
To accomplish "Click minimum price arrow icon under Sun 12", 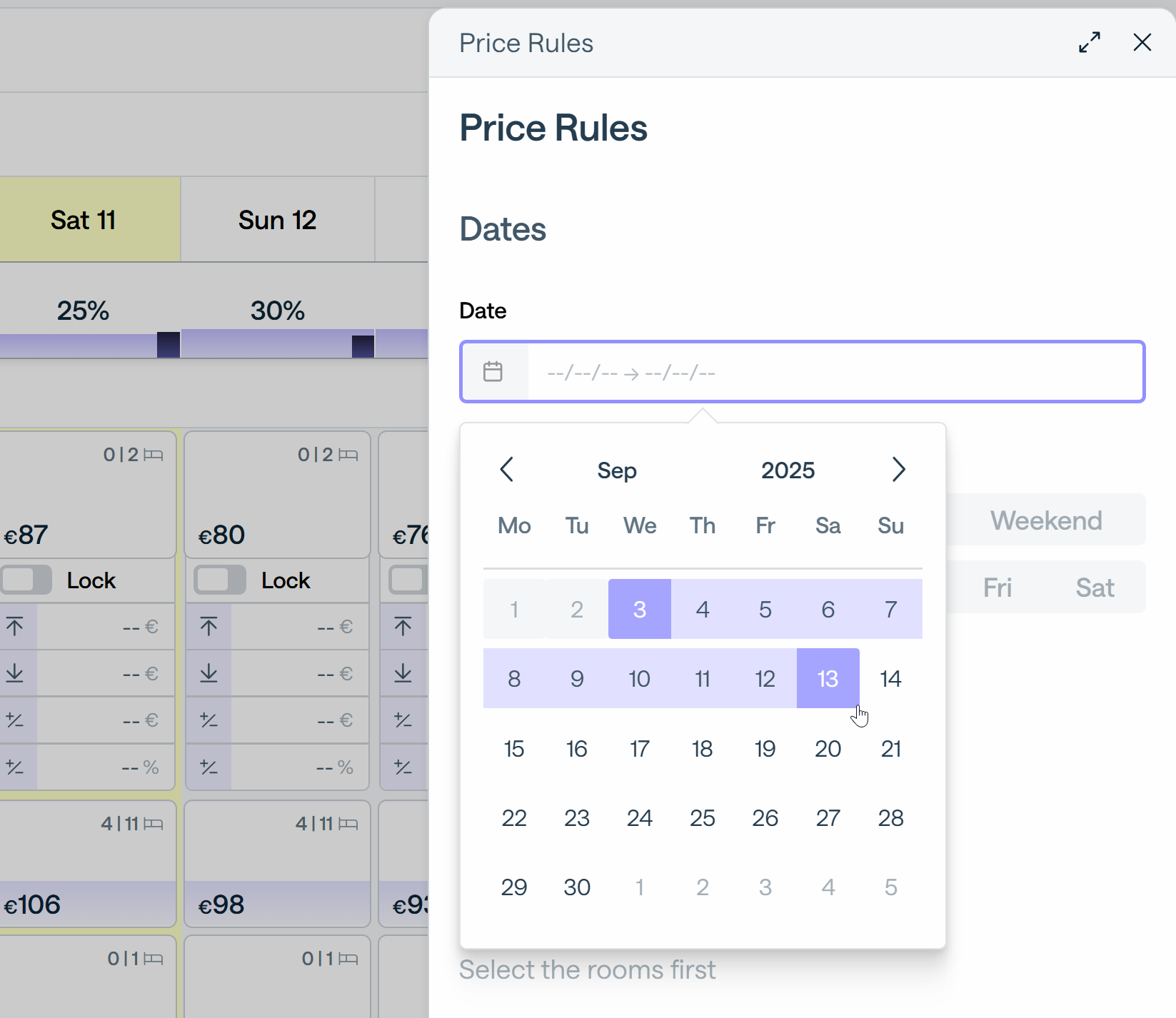I will pos(208,673).
